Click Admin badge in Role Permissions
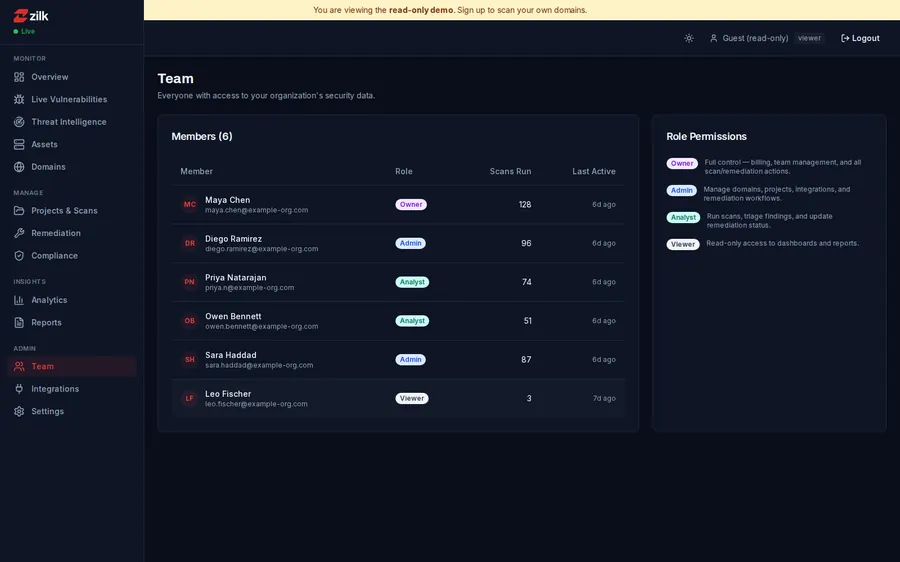The image size is (900, 562). point(681,190)
